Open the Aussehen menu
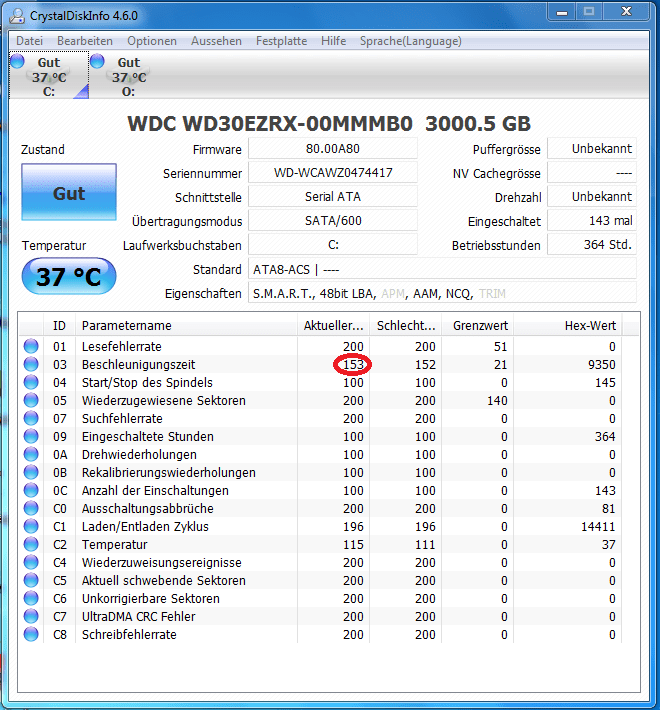Screen dimensions: 660x710 [x=216, y=41]
